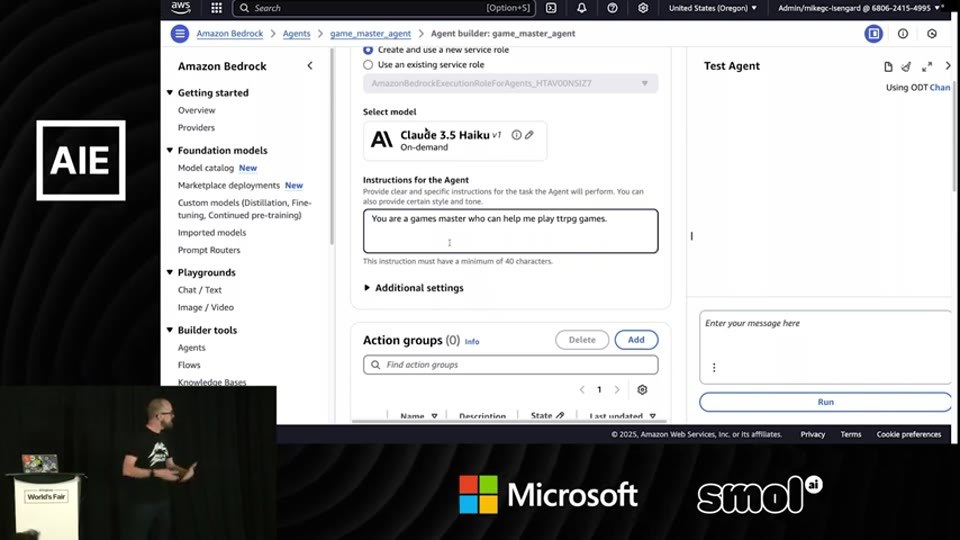
Task: Open action groups table preferences gear
Action: tap(642, 389)
